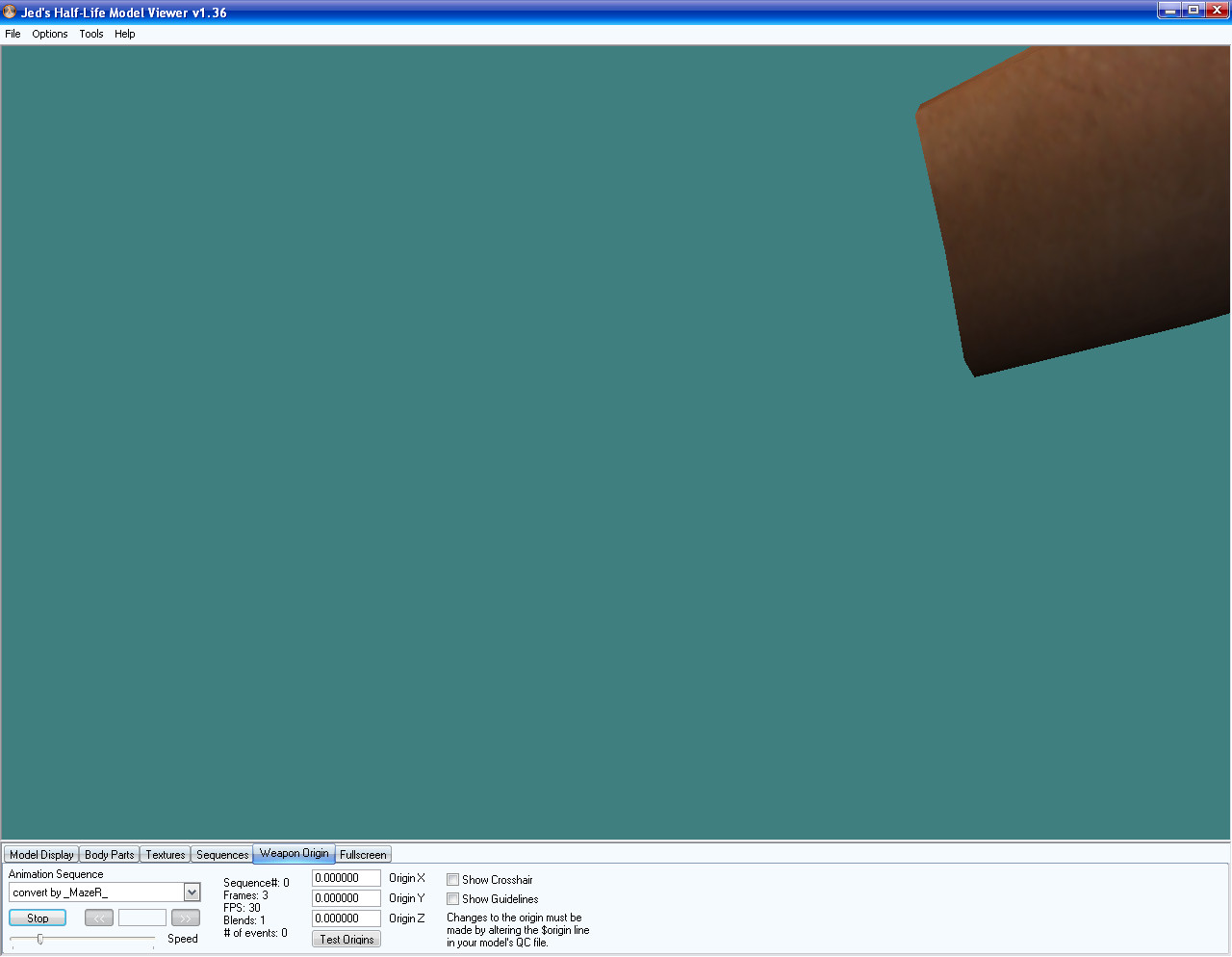Open the Options menu
Image resolution: width=1232 pixels, height=957 pixels.
pos(50,34)
